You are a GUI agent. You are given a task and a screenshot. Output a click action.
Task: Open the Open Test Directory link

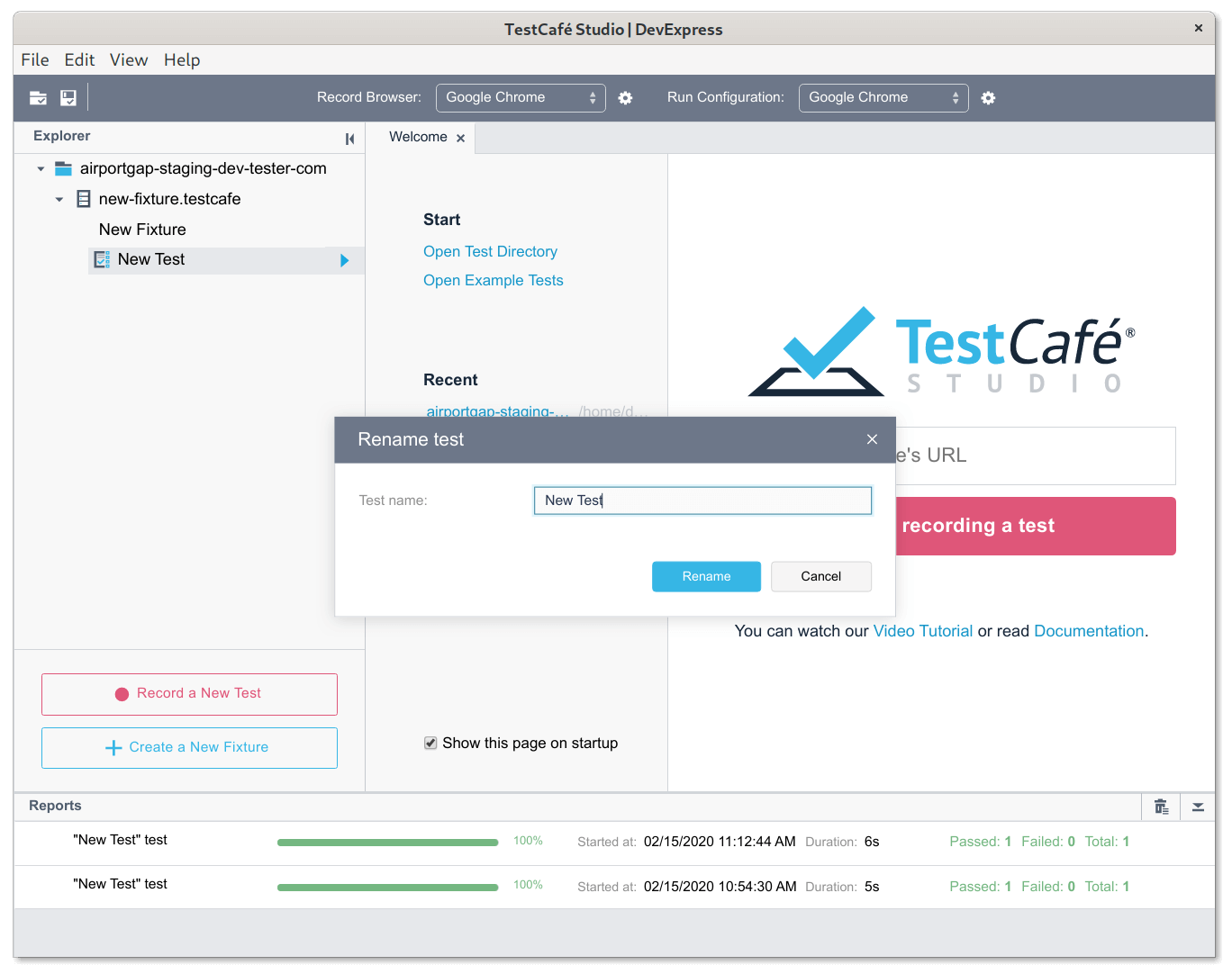[x=490, y=251]
